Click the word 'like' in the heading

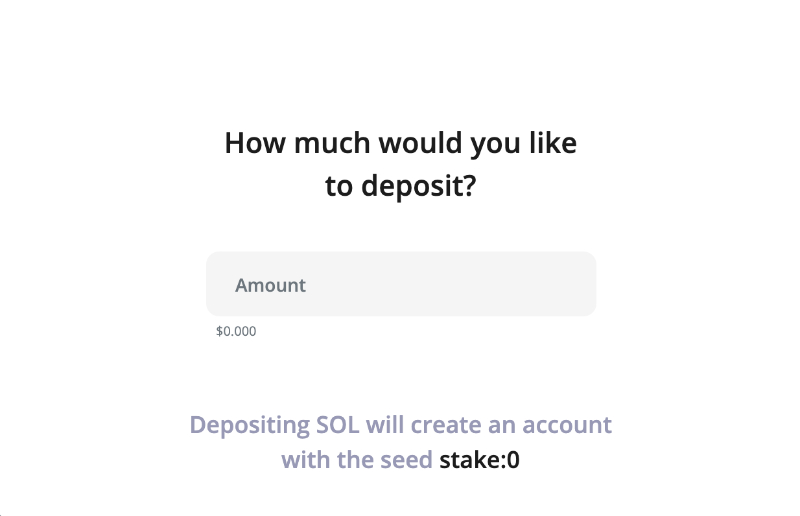(x=553, y=143)
